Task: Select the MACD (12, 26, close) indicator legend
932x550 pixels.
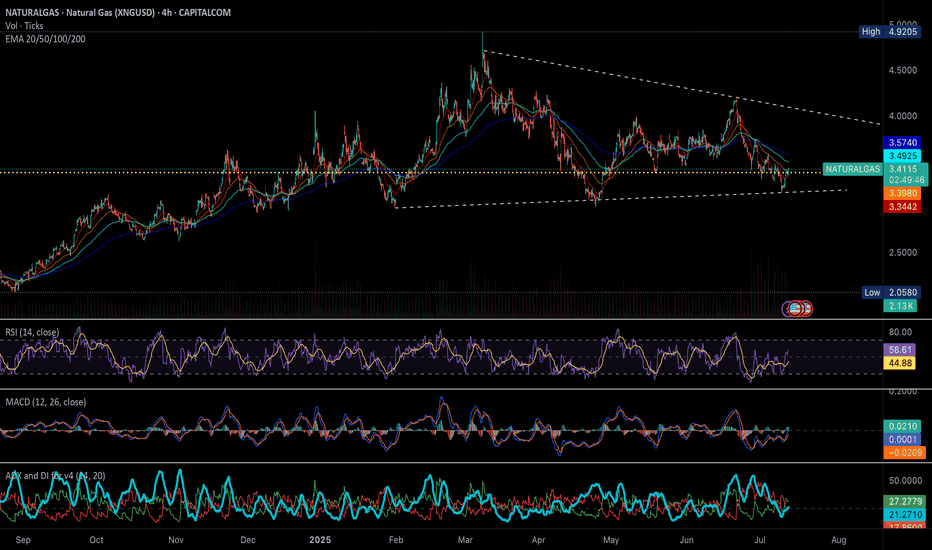Action: (x=46, y=402)
